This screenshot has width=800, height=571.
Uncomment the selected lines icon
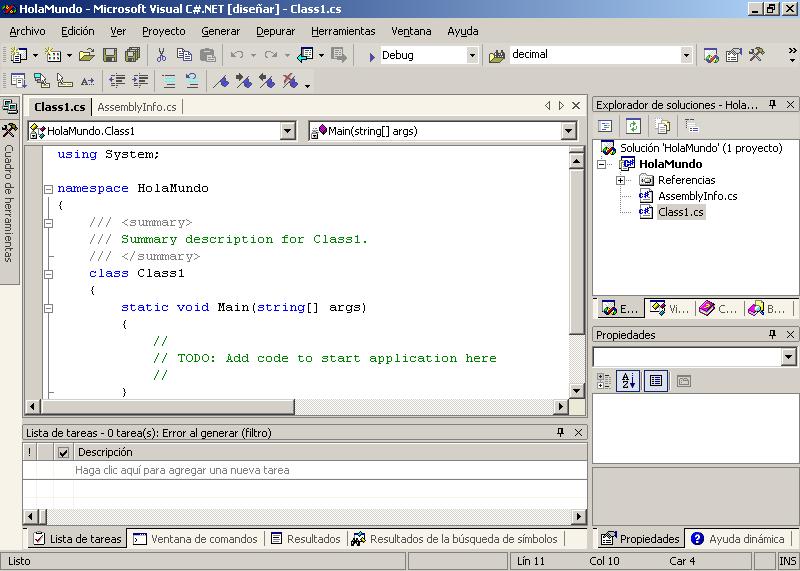(192, 81)
